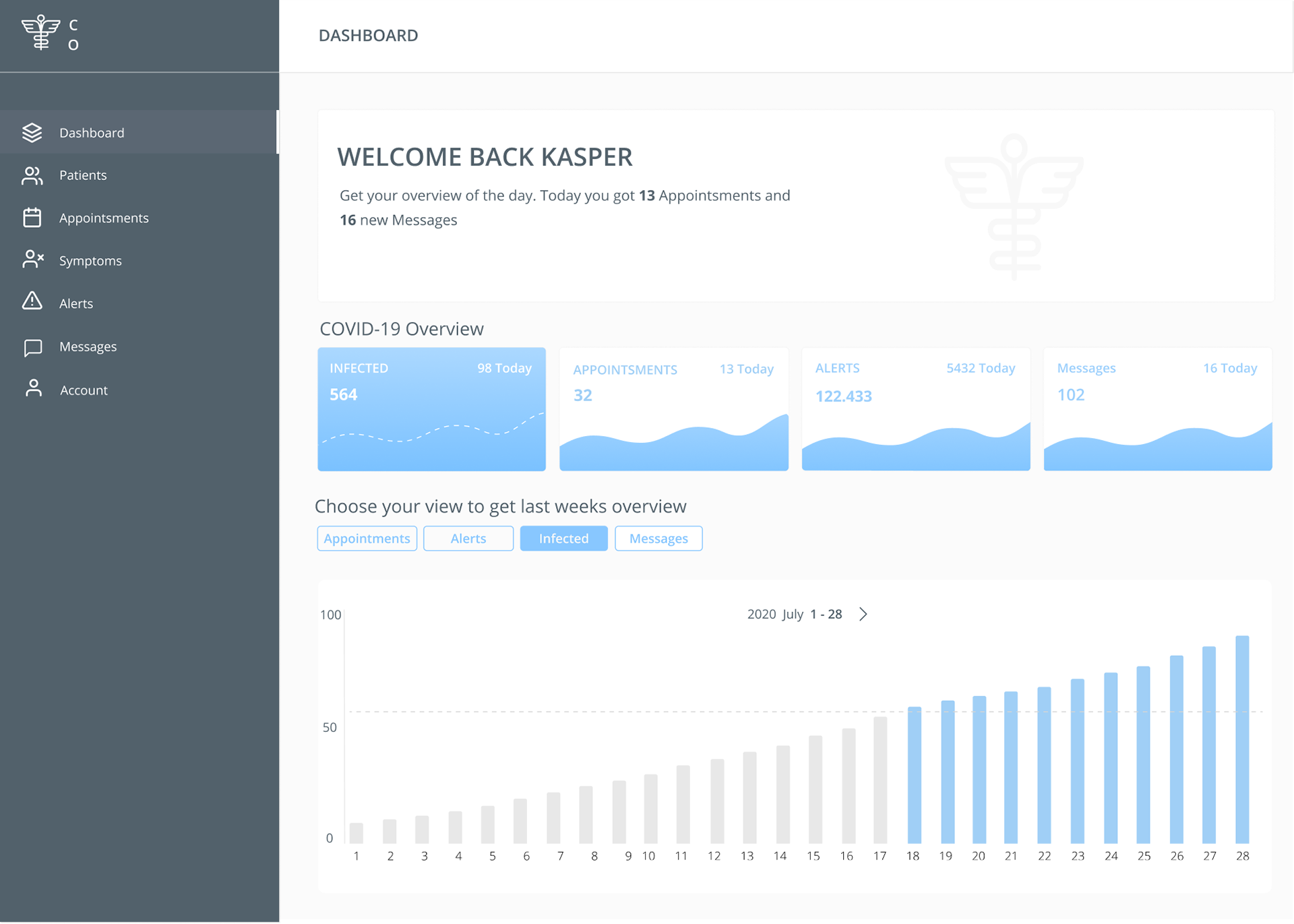Open the Symptoms menu item
Screen dimensions: 1294x924
click(x=90, y=261)
